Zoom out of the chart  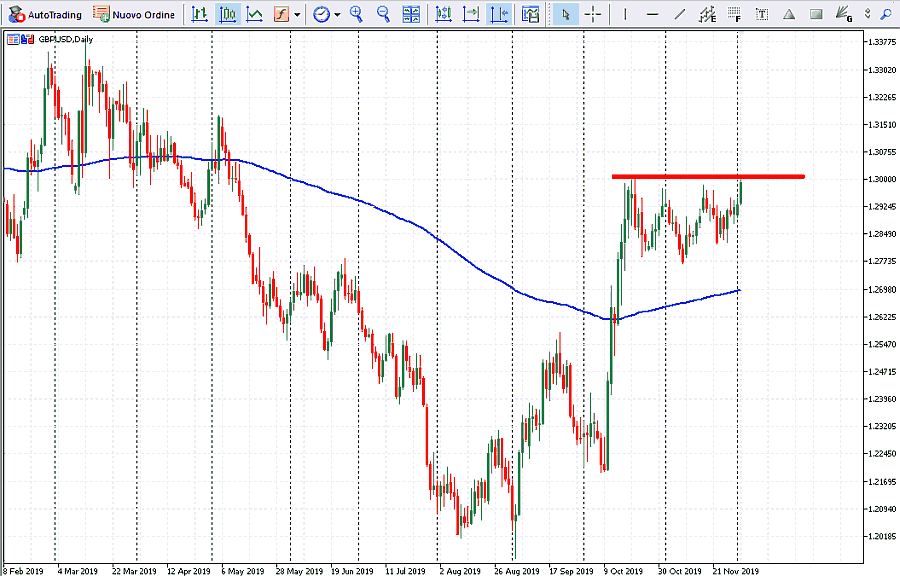coord(383,14)
